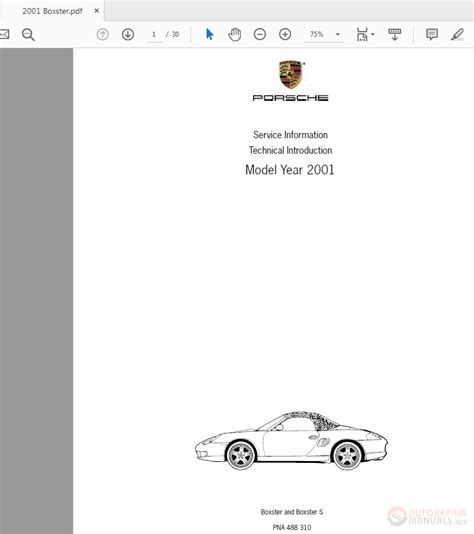Go to previous page arrow
This screenshot has height=534, width=474.
[103, 34]
